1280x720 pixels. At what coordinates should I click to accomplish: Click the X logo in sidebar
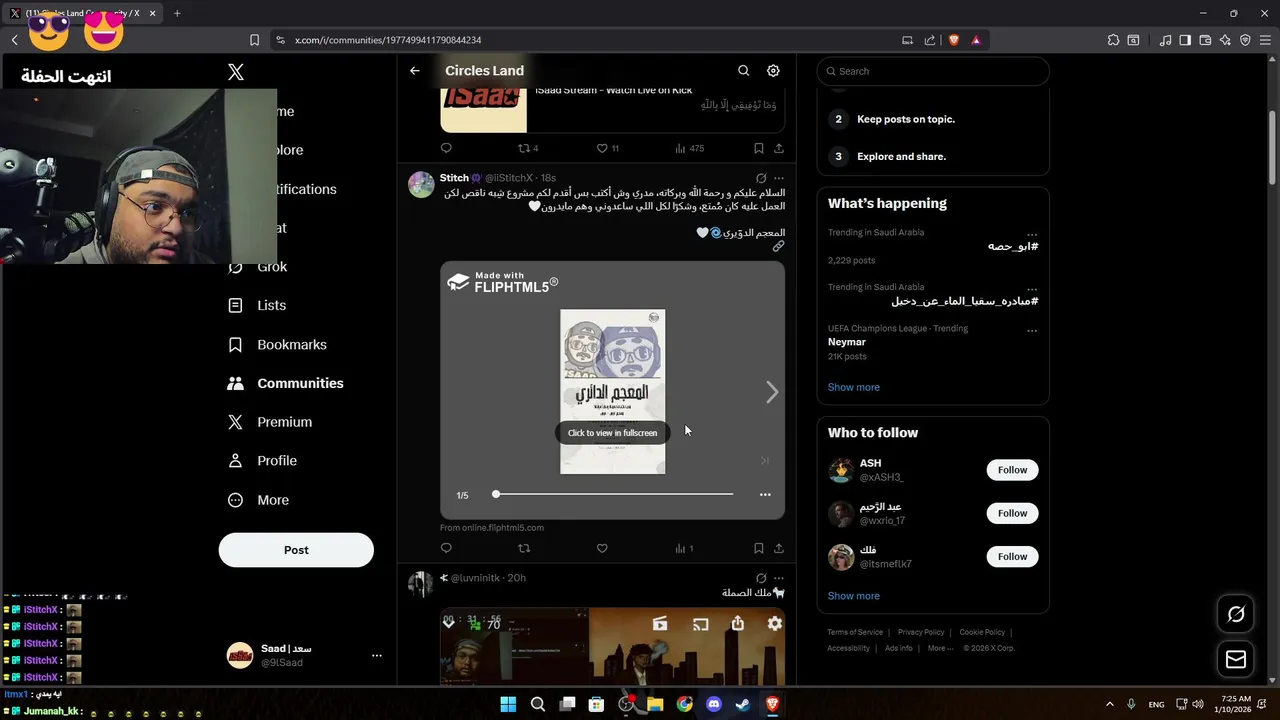click(236, 72)
